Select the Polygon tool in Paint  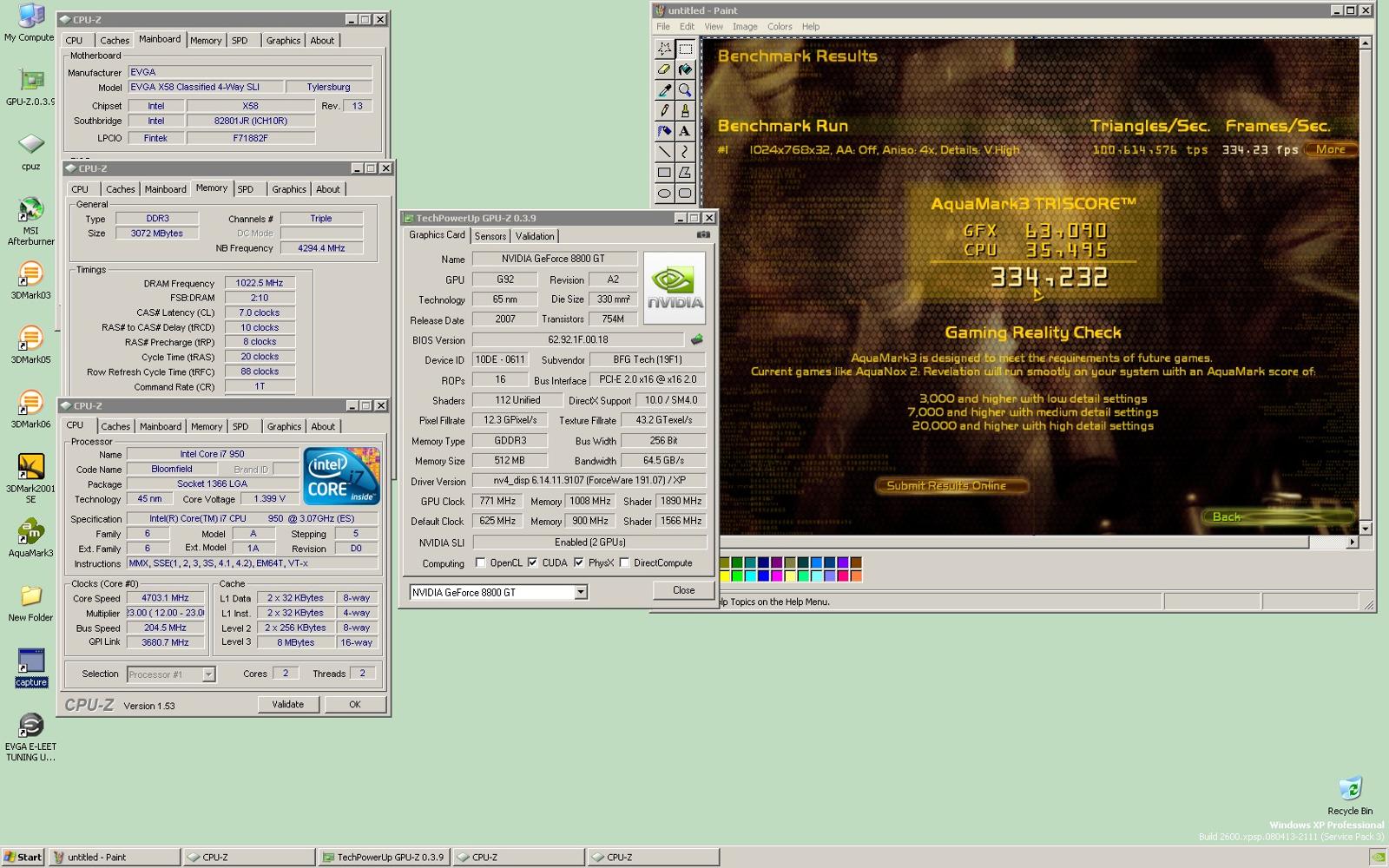[685, 173]
